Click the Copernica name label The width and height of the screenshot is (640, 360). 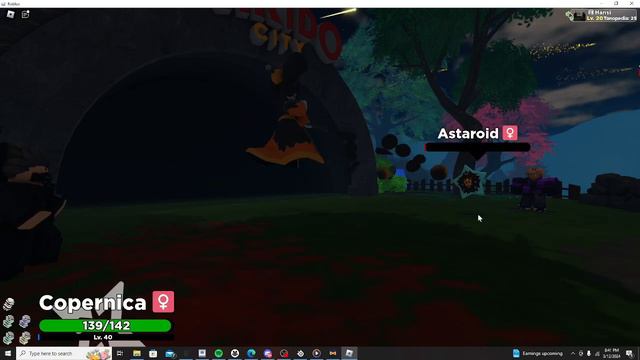[93, 303]
